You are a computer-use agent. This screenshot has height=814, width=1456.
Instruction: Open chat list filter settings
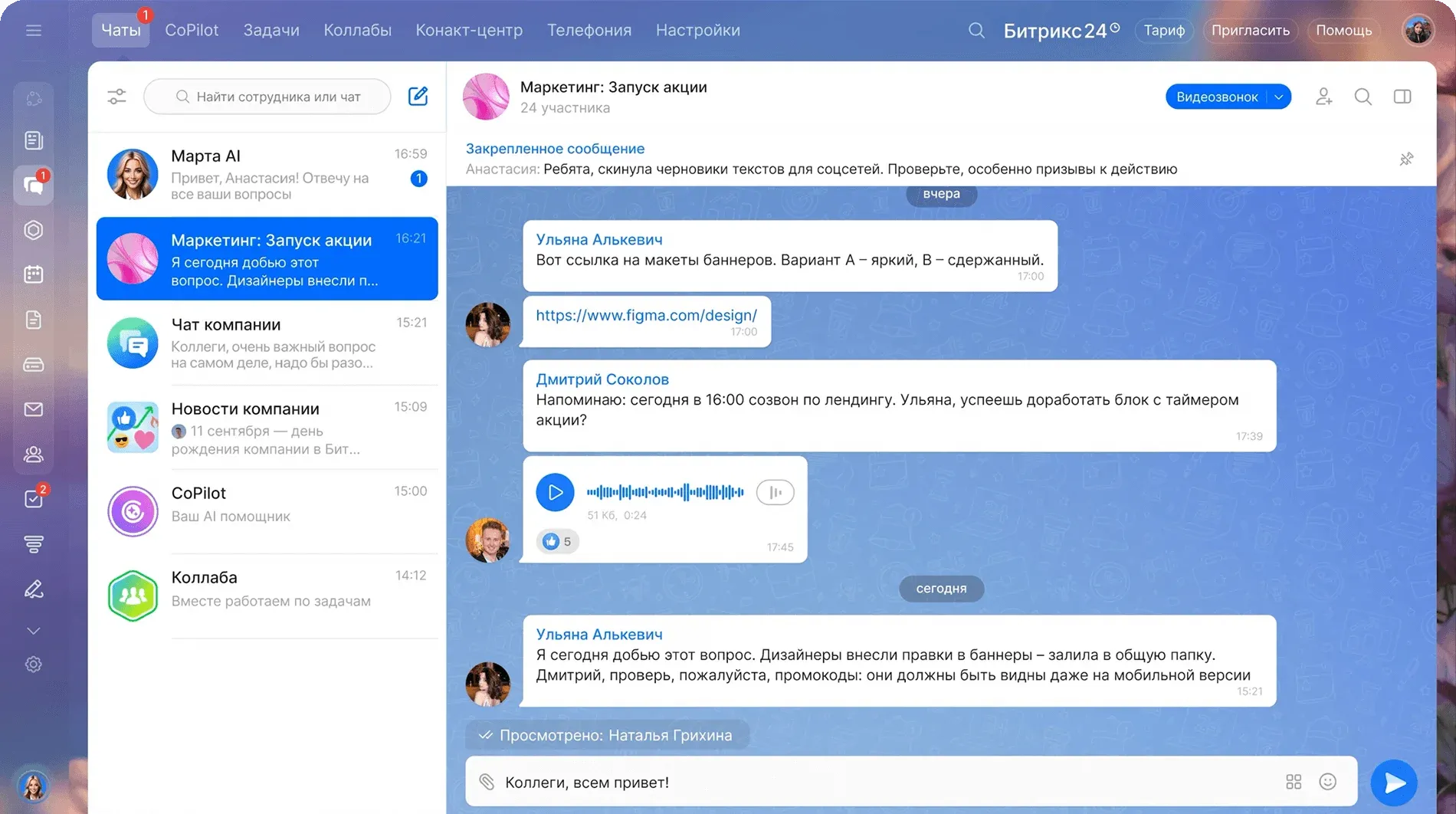click(x=116, y=96)
